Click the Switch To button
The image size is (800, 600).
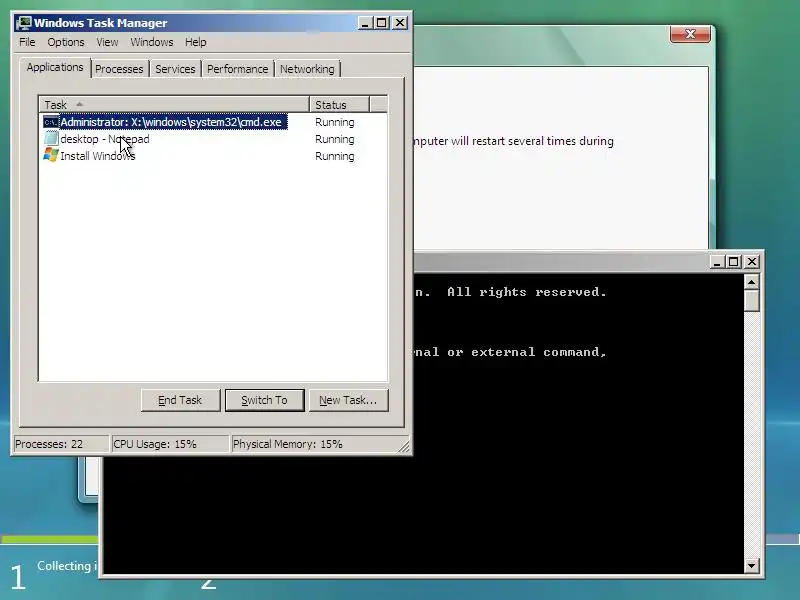tap(264, 400)
